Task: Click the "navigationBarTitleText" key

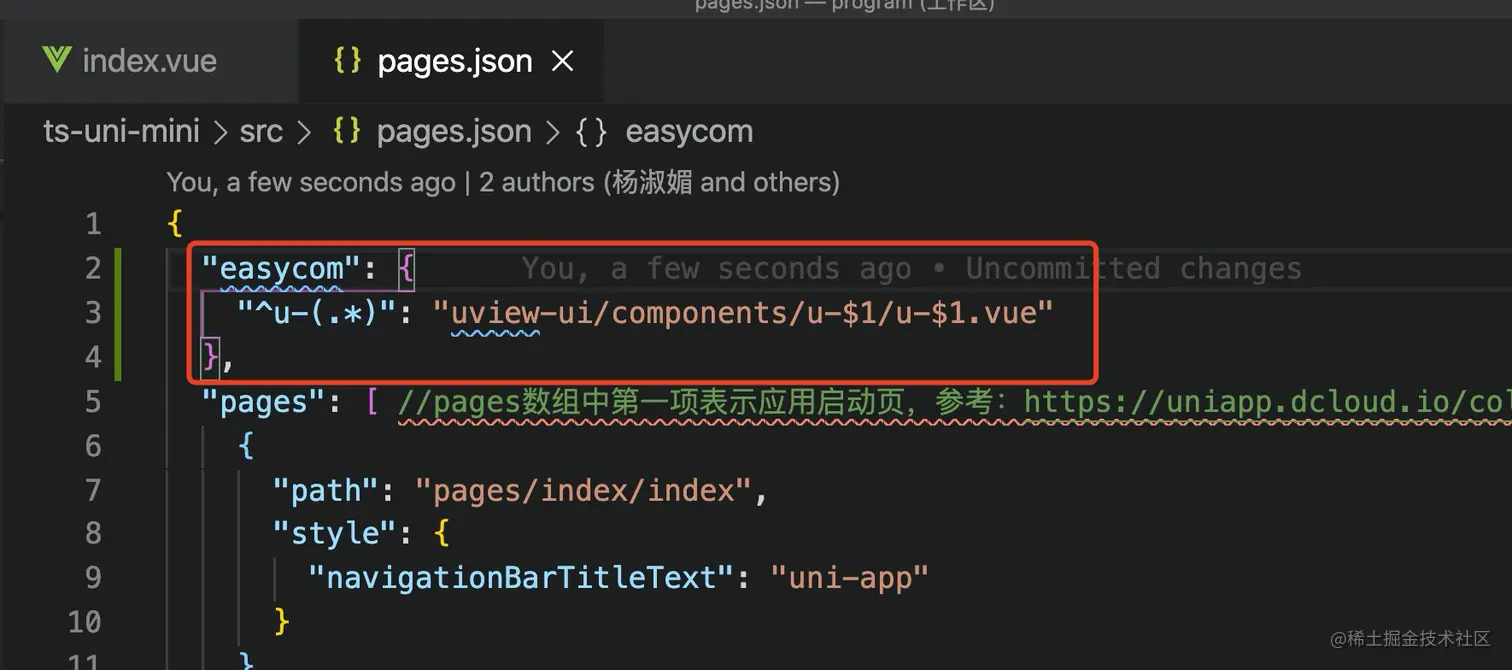Action: (522, 578)
